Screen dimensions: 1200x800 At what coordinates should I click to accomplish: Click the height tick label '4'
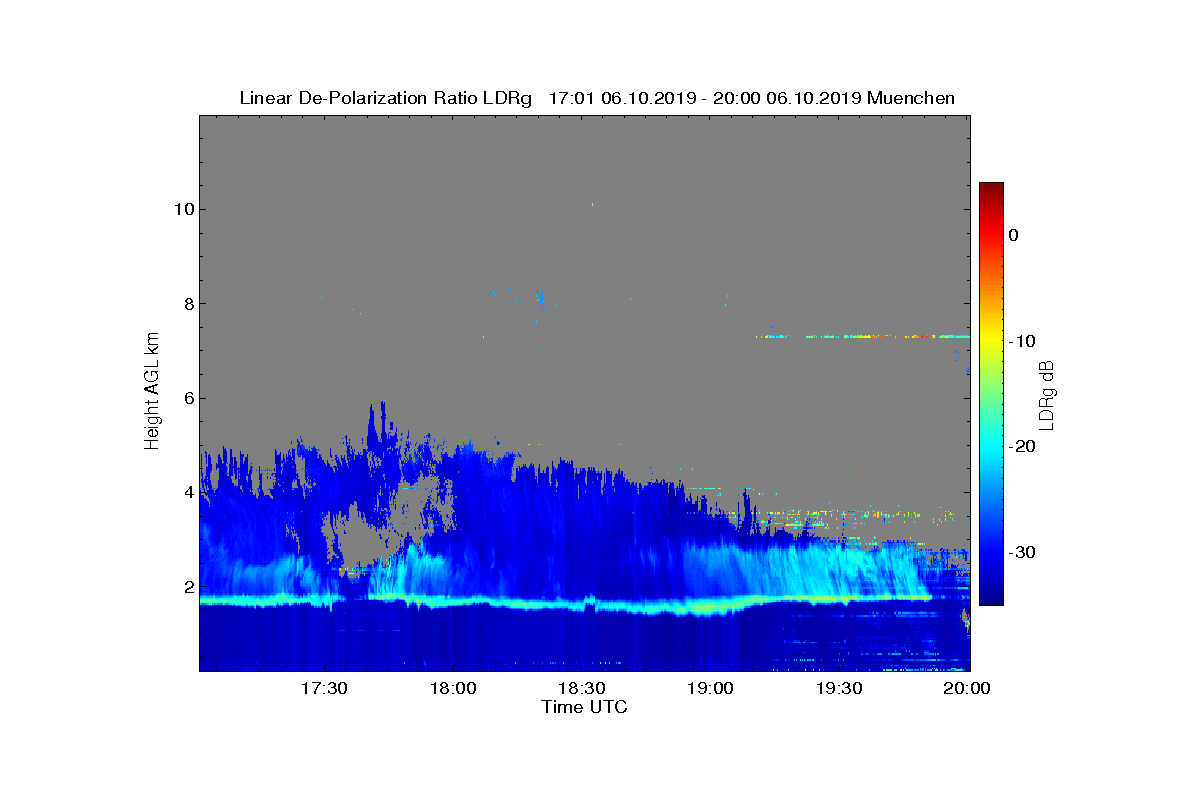click(x=187, y=492)
